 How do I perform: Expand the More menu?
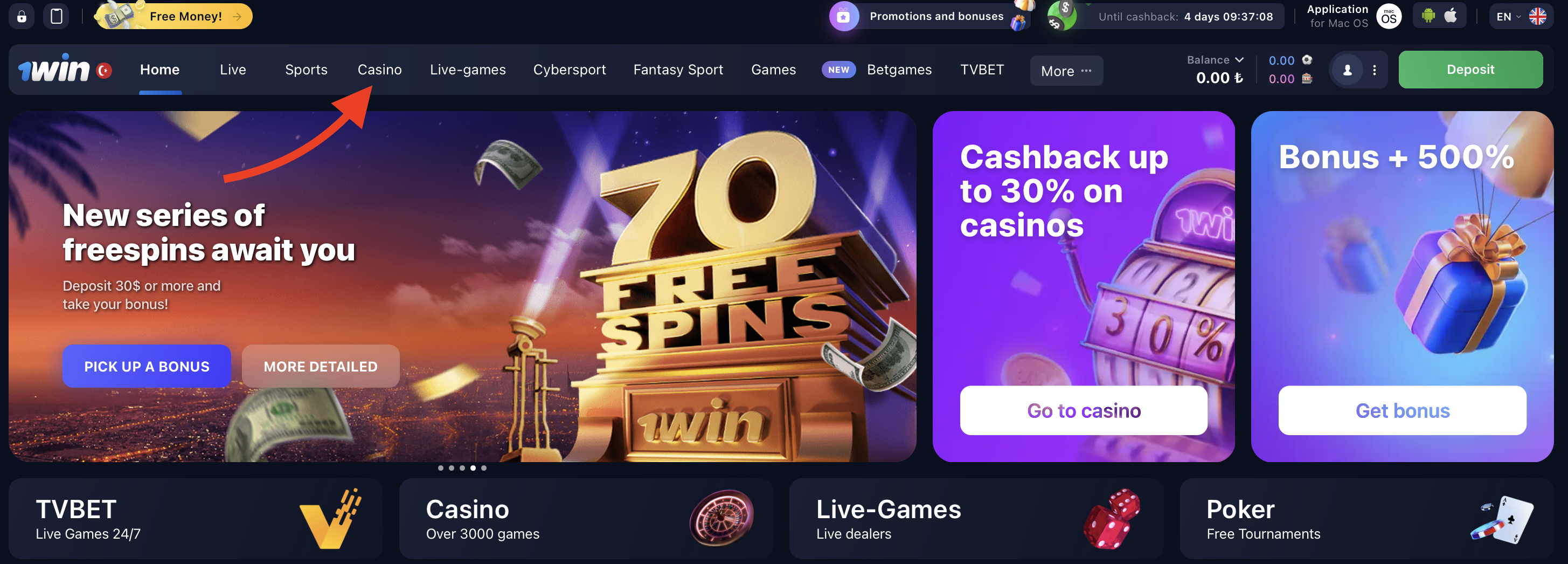[1066, 71]
